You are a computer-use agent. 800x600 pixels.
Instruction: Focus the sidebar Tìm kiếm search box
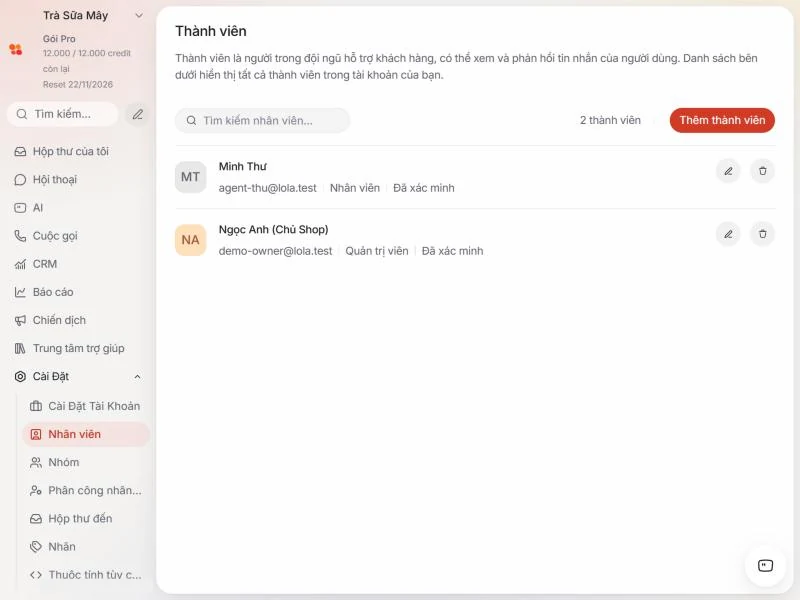tap(63, 114)
